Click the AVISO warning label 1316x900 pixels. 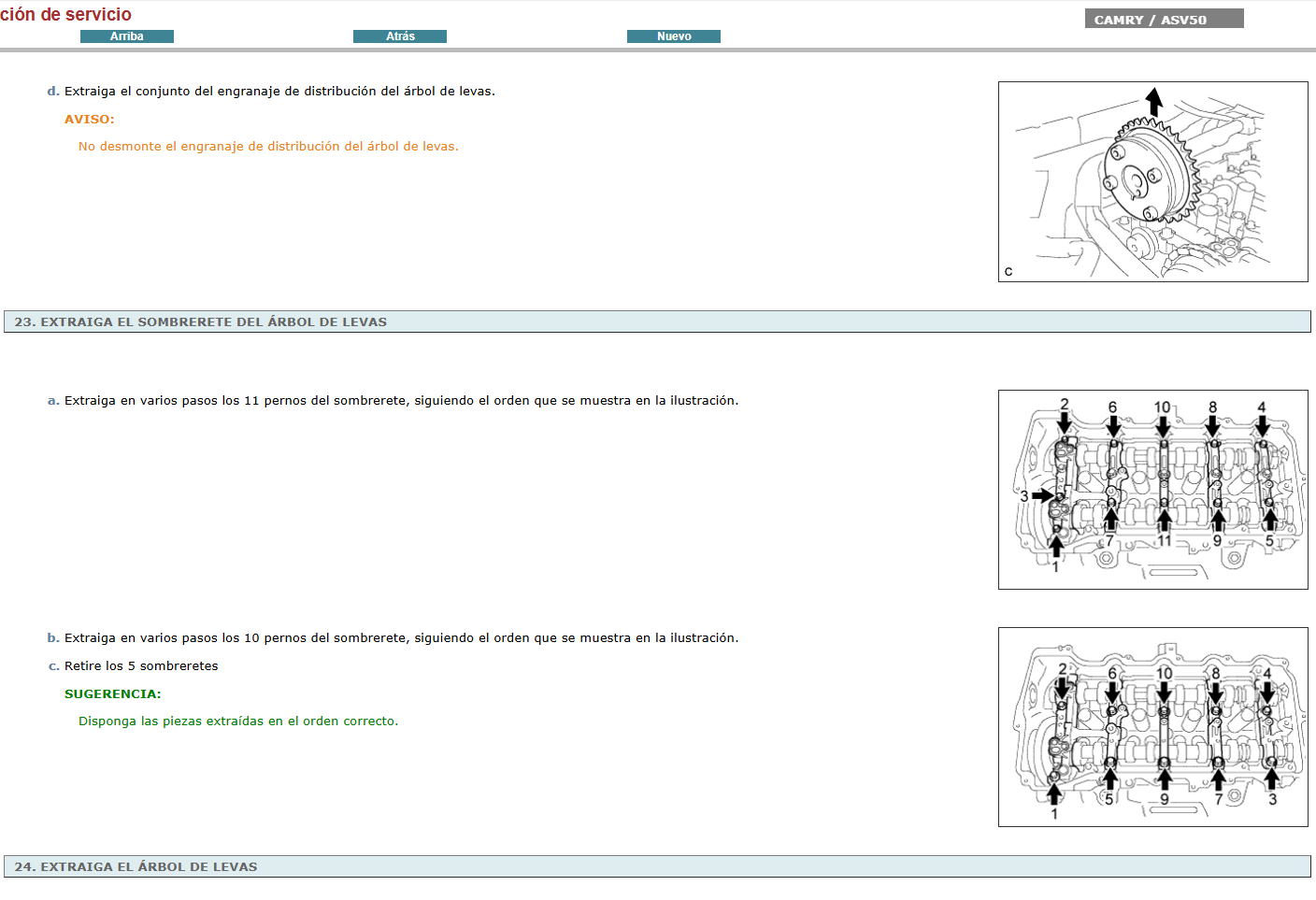[90, 119]
